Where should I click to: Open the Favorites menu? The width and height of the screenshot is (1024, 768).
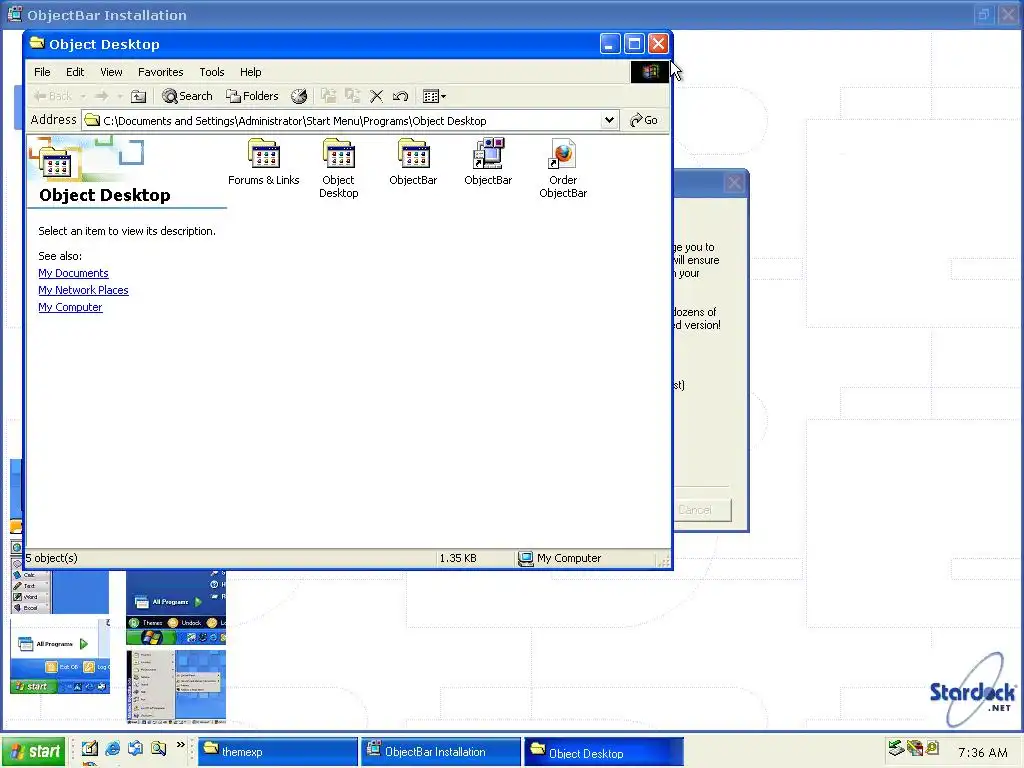(x=161, y=72)
